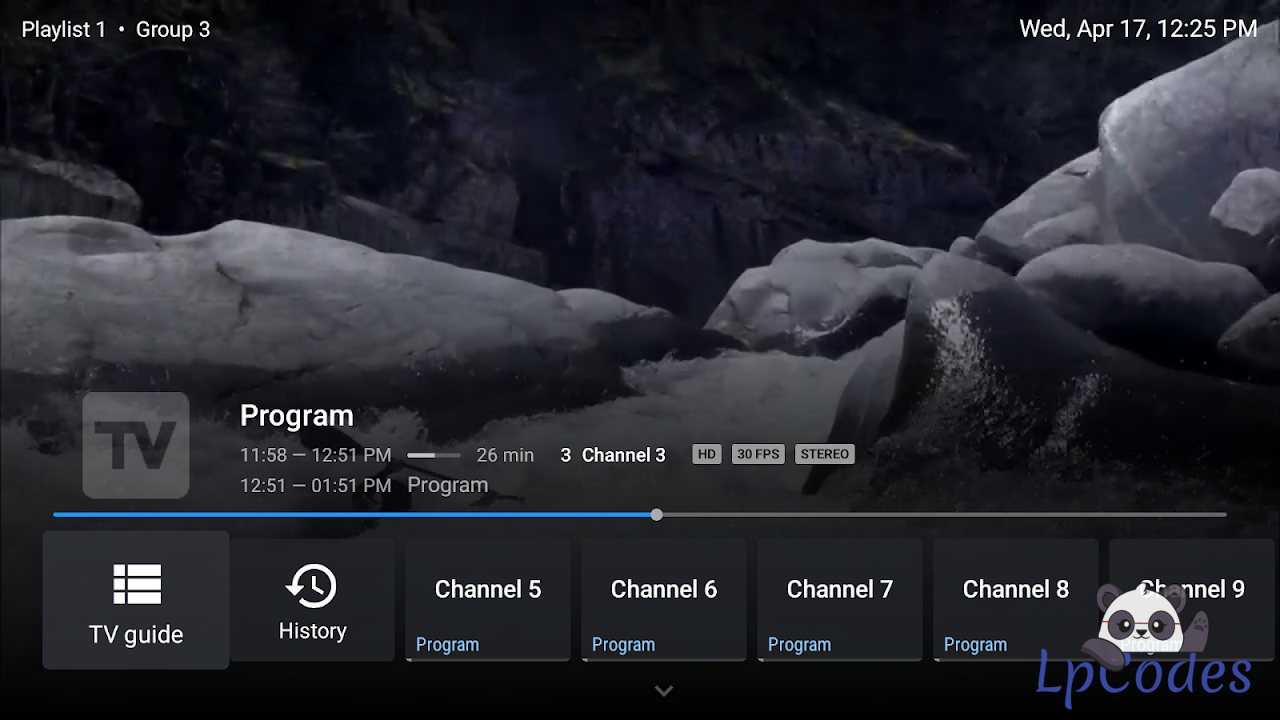This screenshot has width=1280, height=720.
Task: Open the History clock icon
Action: [x=312, y=586]
